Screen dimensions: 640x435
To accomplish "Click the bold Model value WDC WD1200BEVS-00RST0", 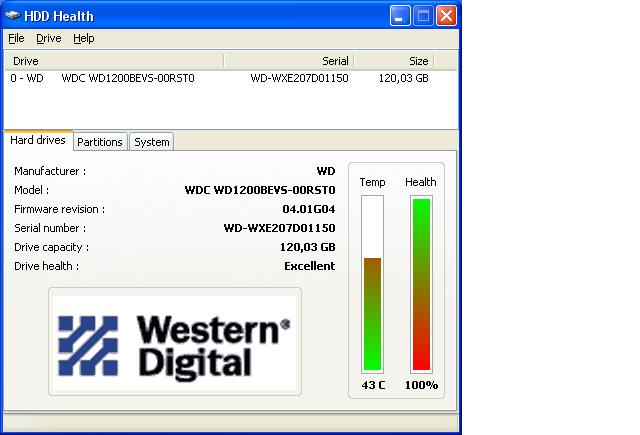I will pos(260,190).
